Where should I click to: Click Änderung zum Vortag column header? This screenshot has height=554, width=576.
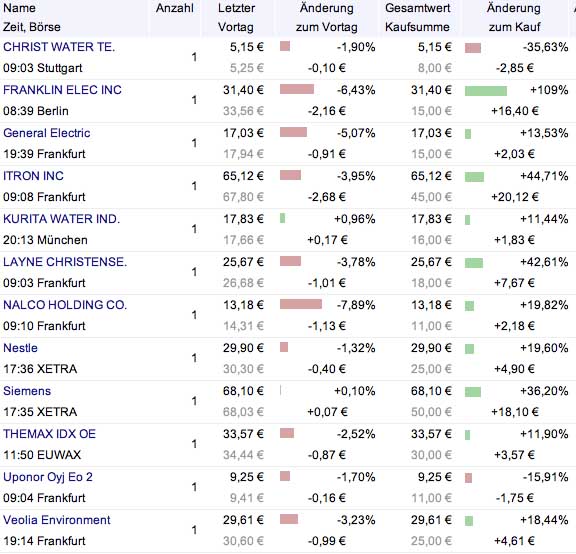click(x=327, y=18)
